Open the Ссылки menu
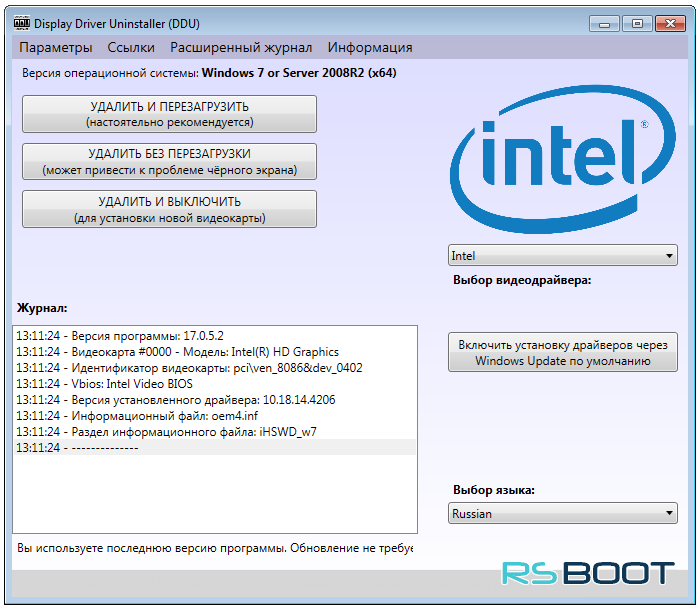The width and height of the screenshot is (700, 610). pos(131,47)
